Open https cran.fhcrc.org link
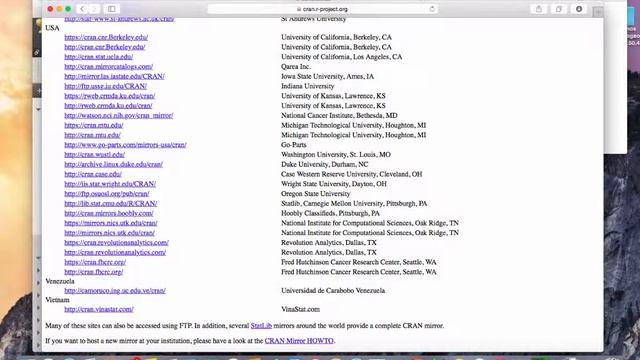640x360 pixels. click(x=95, y=262)
